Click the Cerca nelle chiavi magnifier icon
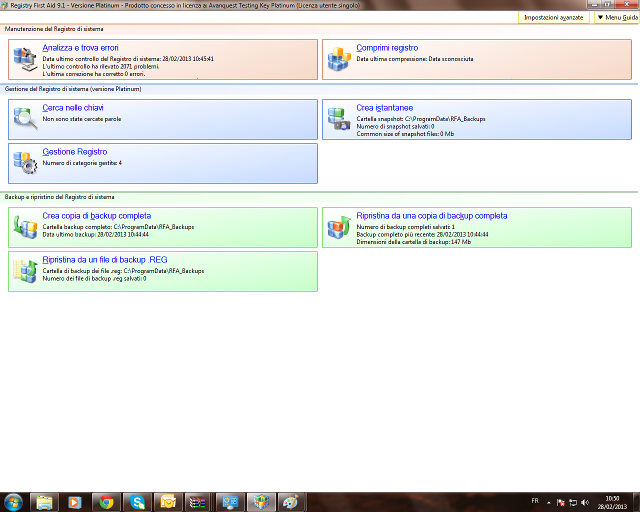This screenshot has width=640, height=512. click(25, 119)
